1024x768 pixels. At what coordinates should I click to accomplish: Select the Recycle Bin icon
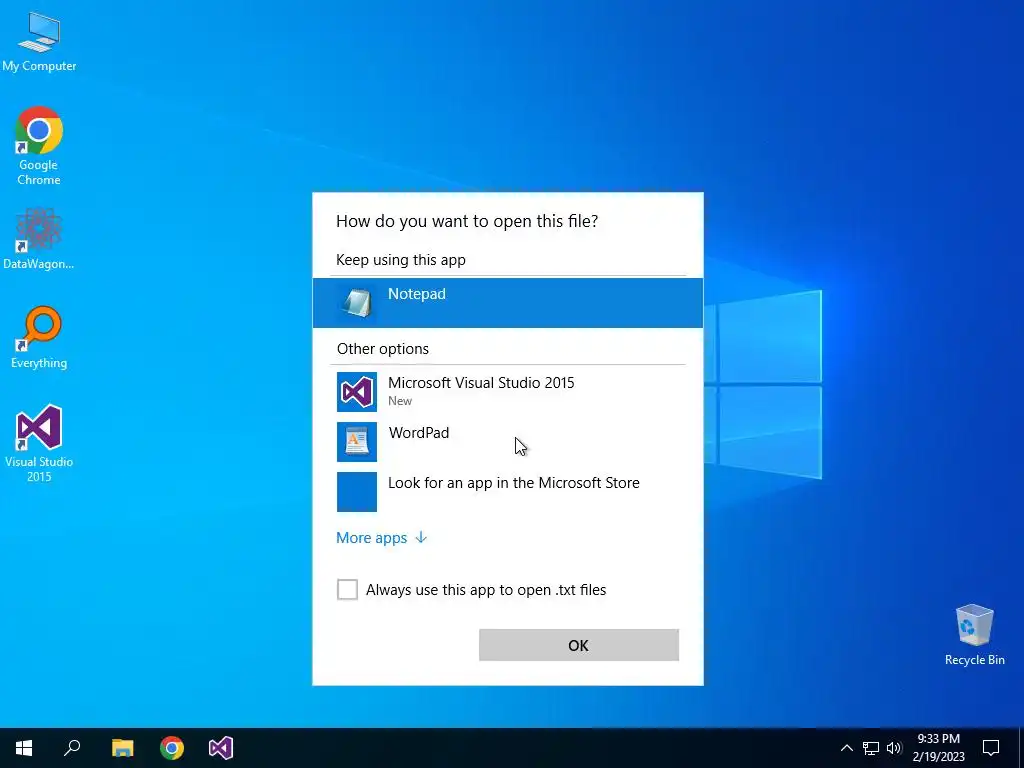pyautogui.click(x=974, y=635)
